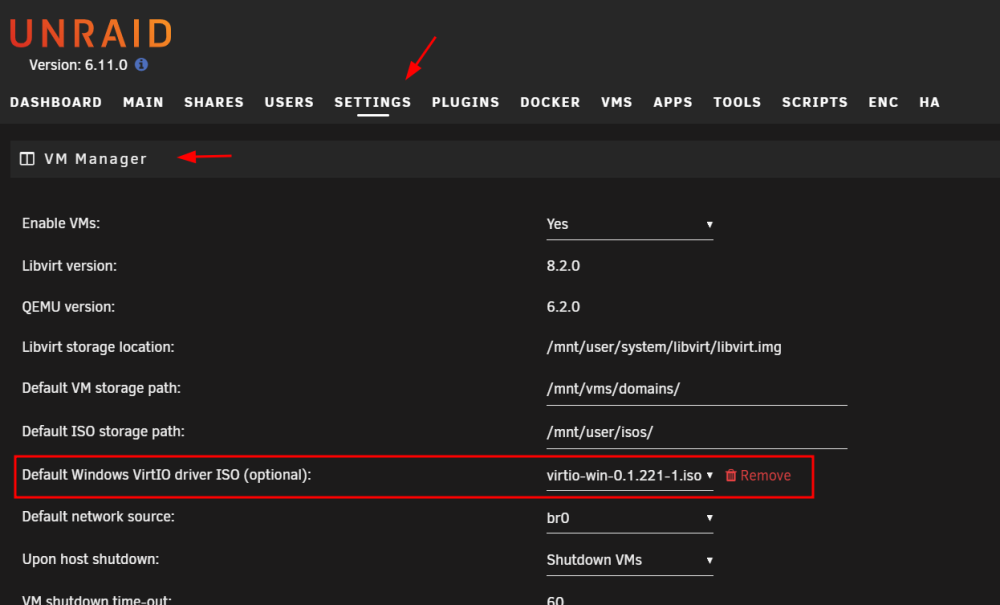This screenshot has width=1000, height=605.
Task: Click the Default Windows VirtIO driver ISO label
Action: coord(166,475)
